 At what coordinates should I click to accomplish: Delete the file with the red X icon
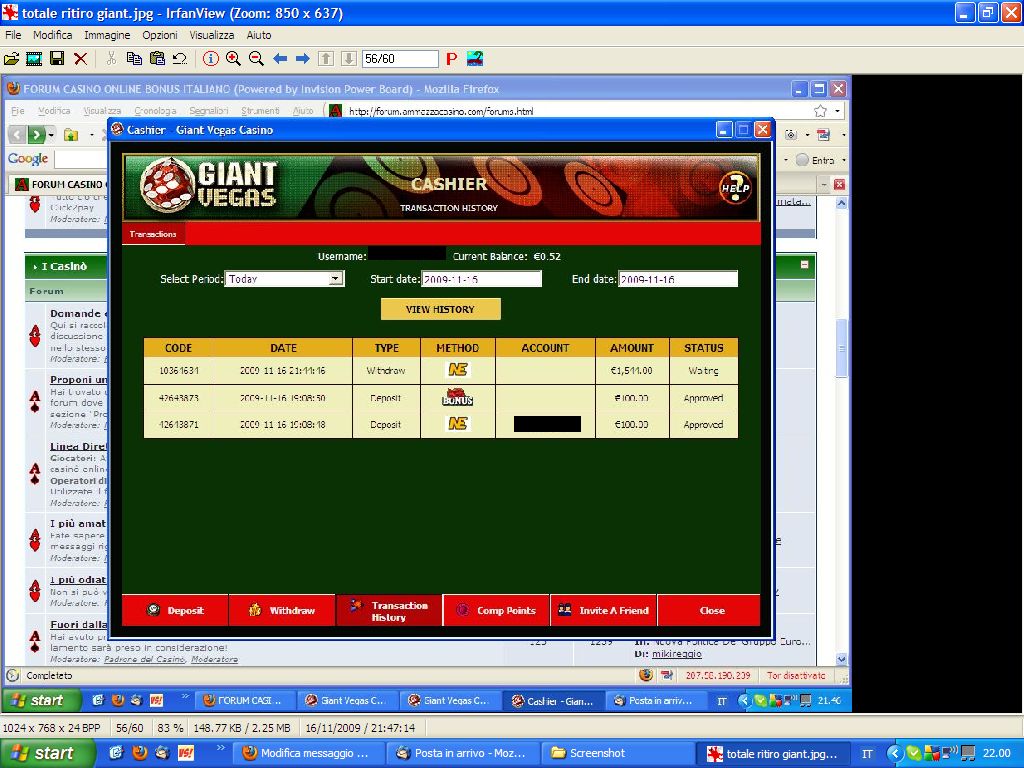[x=80, y=59]
